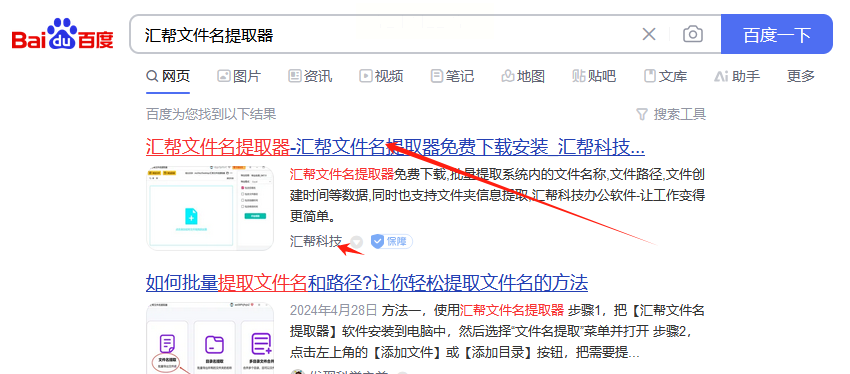Open the 资讯 tab

coord(310,76)
